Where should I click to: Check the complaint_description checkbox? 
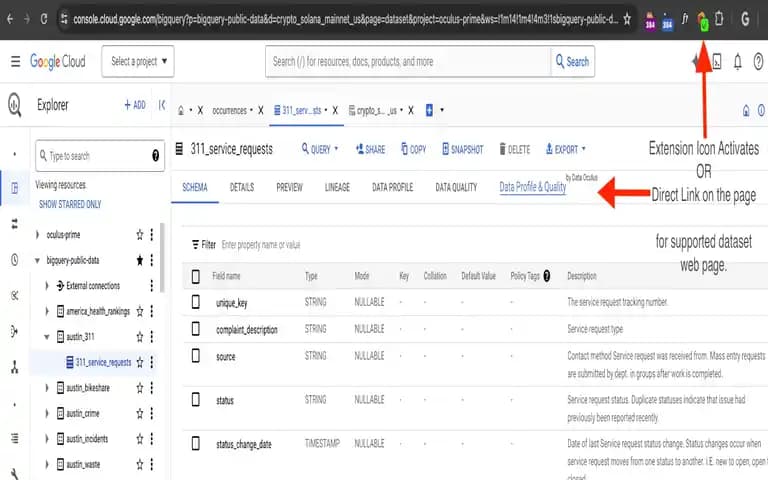point(195,329)
